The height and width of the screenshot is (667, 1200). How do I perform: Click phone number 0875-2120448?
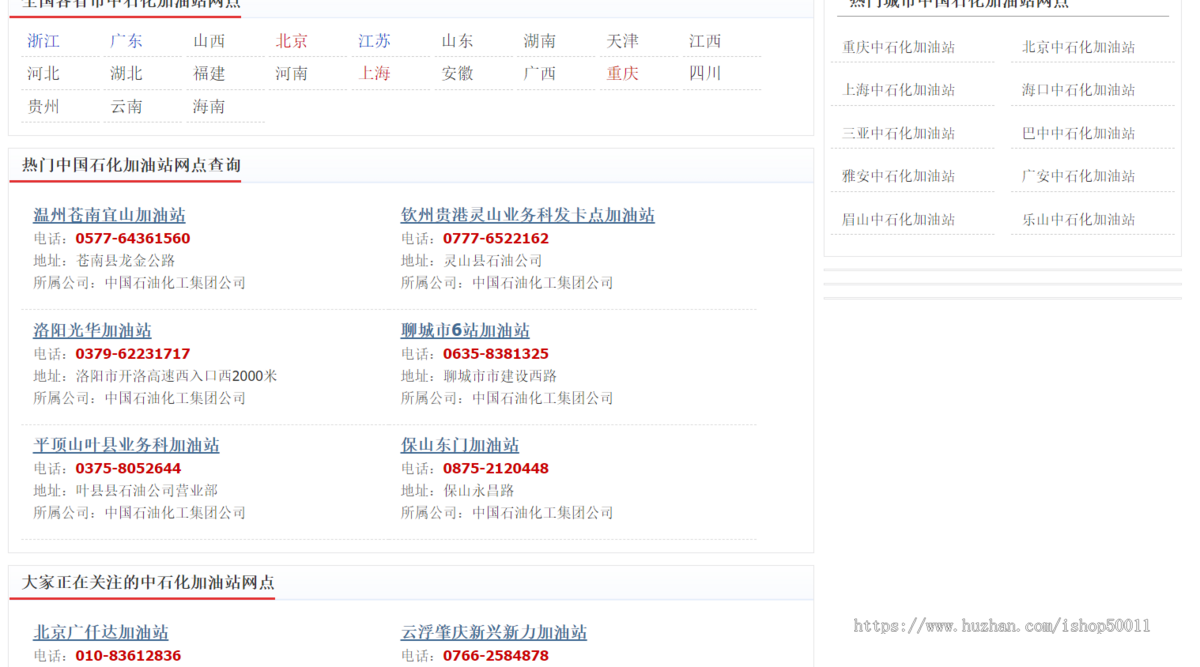pos(496,468)
